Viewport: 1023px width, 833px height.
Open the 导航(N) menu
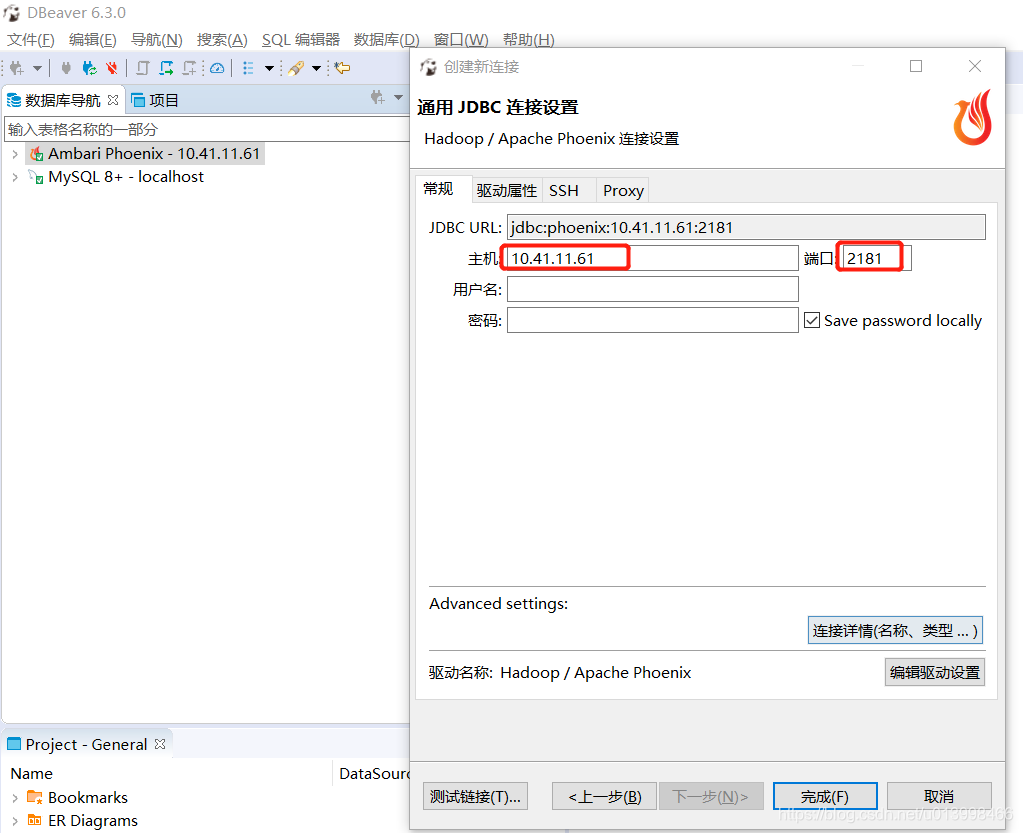click(x=157, y=40)
